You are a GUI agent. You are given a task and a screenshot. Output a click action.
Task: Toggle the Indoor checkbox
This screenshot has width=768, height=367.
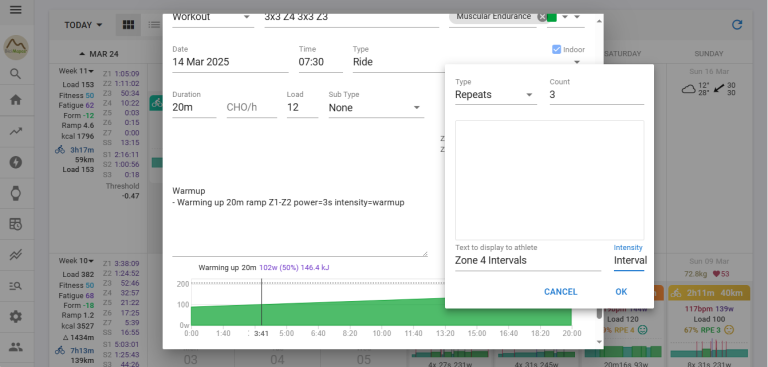(556, 49)
